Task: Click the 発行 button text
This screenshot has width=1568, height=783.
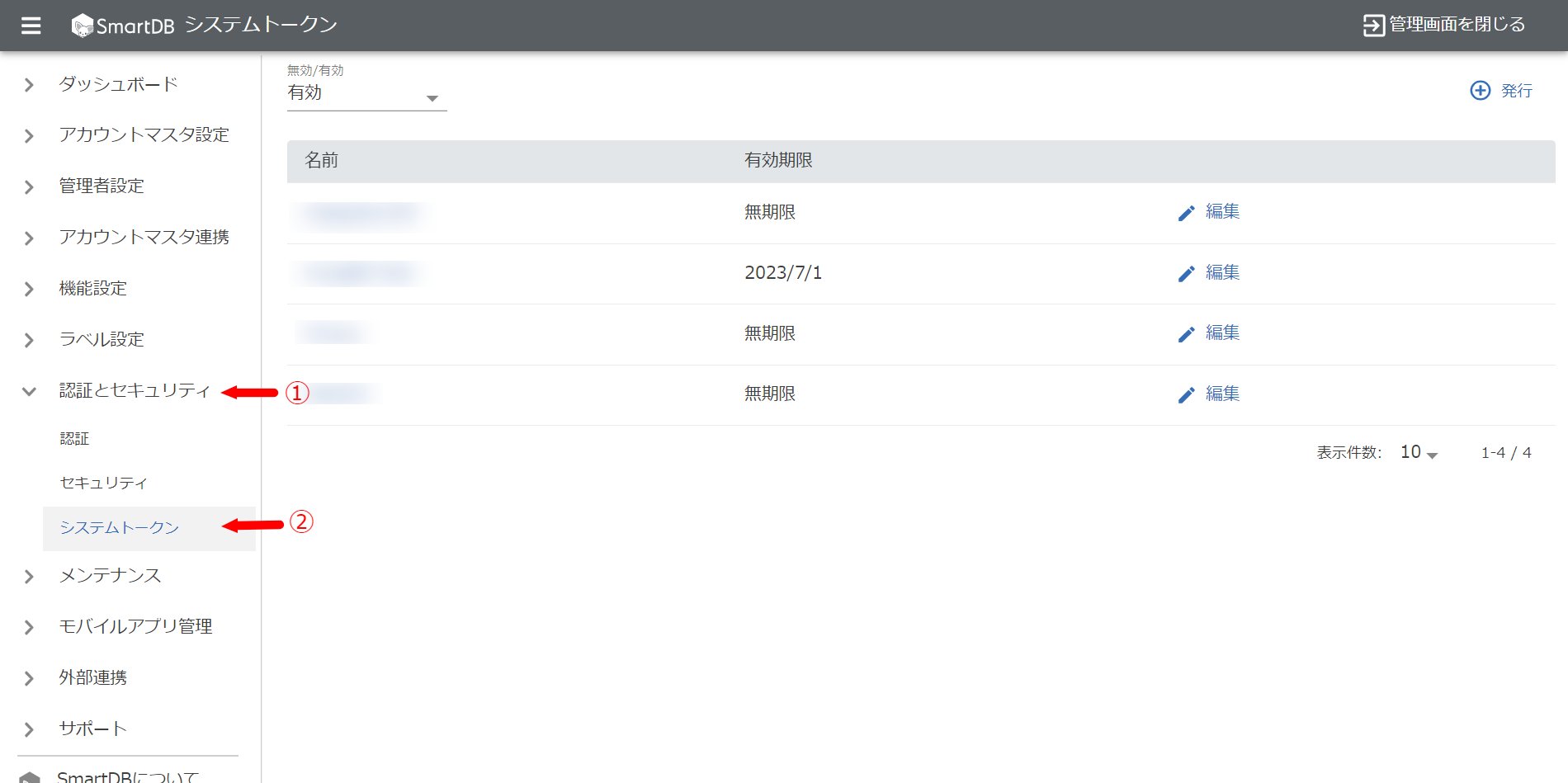Action: [x=1516, y=91]
